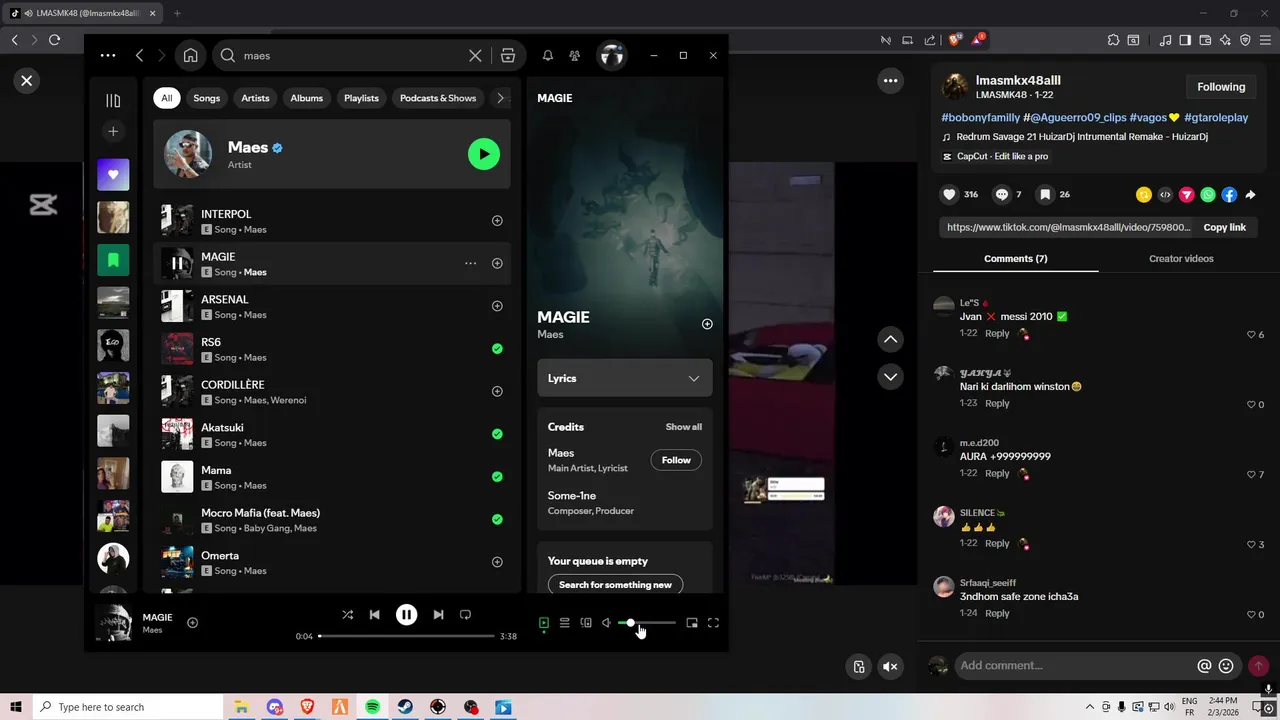The width and height of the screenshot is (1280, 720).
Task: Copy the TikTok video link
Action: click(x=1224, y=227)
